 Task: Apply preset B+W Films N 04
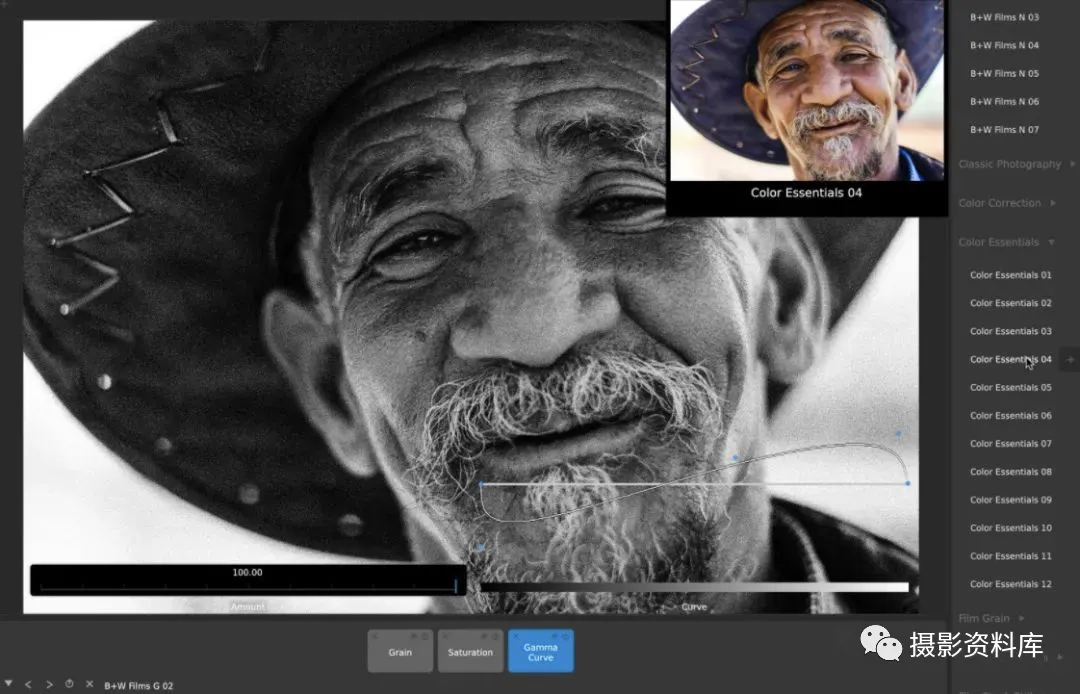(x=1004, y=45)
